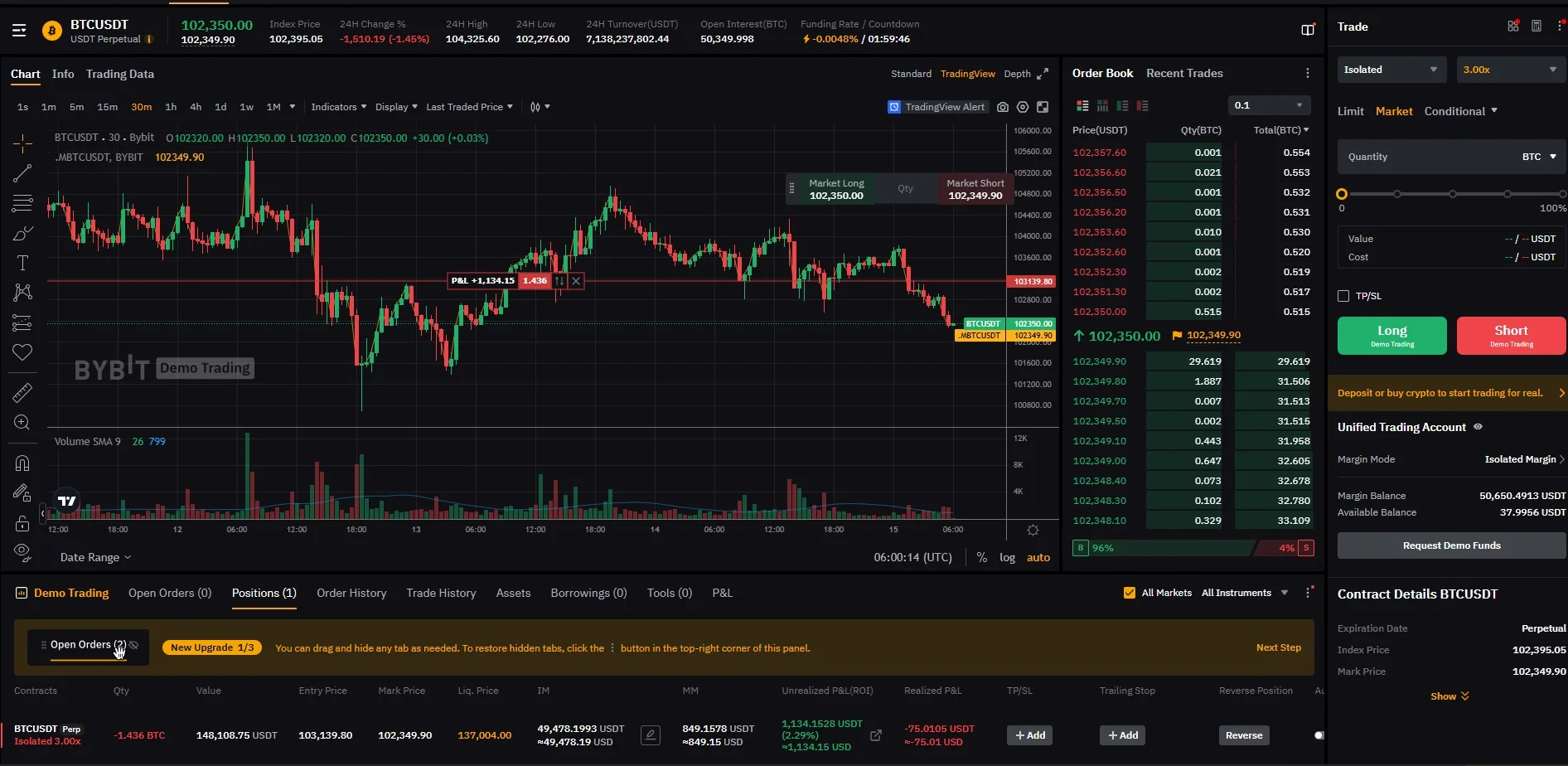
Task: Select the 15m timeframe
Action: click(108, 107)
